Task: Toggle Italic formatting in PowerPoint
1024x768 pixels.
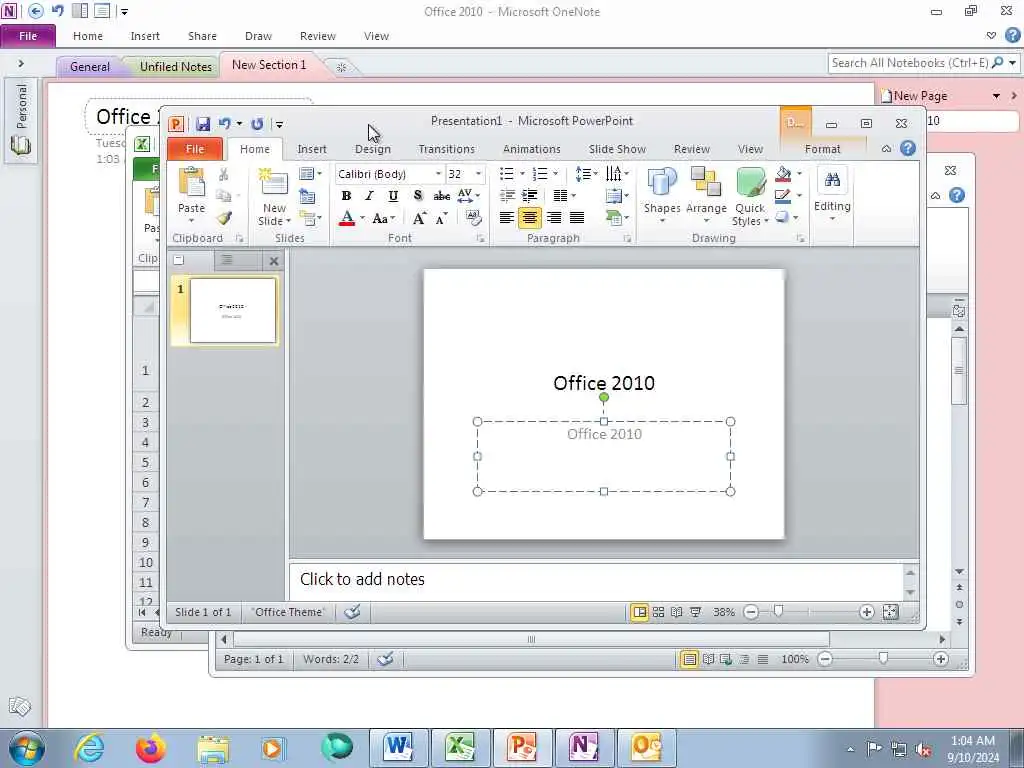Action: click(x=369, y=195)
